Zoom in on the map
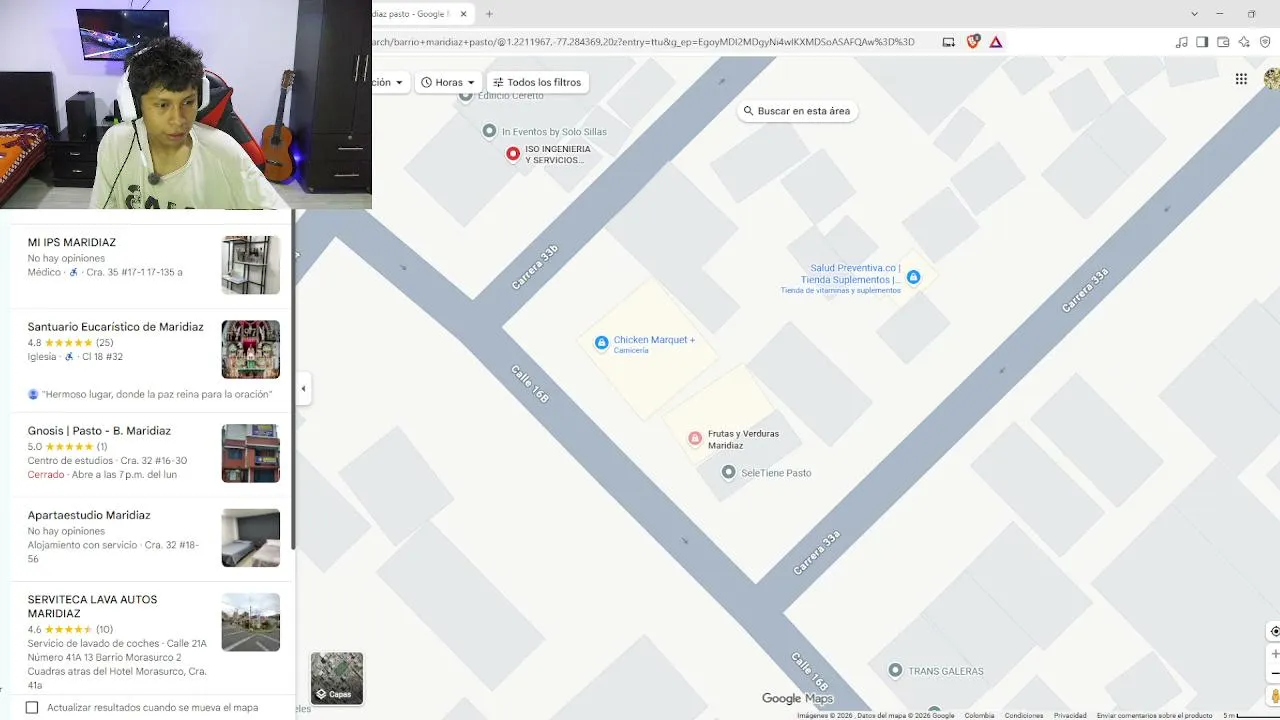 pos(1274,654)
